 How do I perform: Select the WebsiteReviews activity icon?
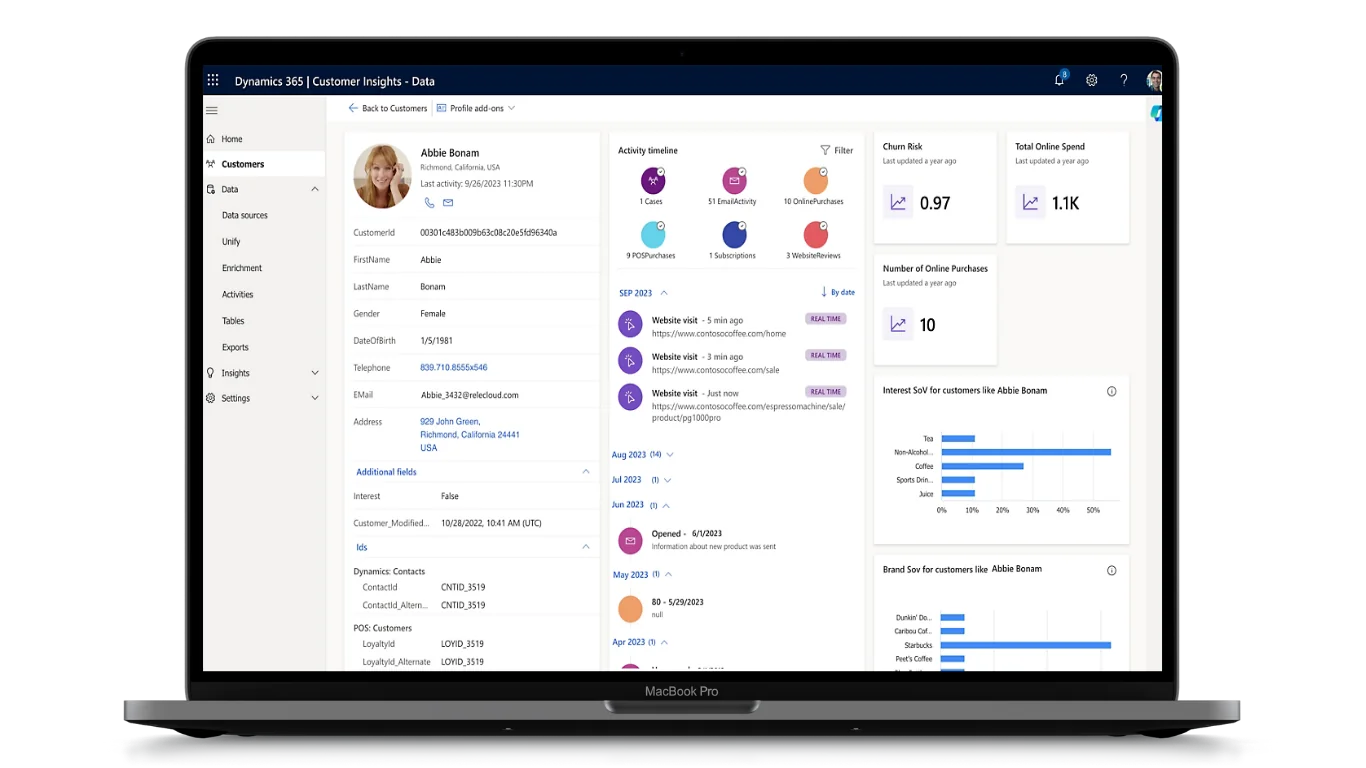point(815,235)
